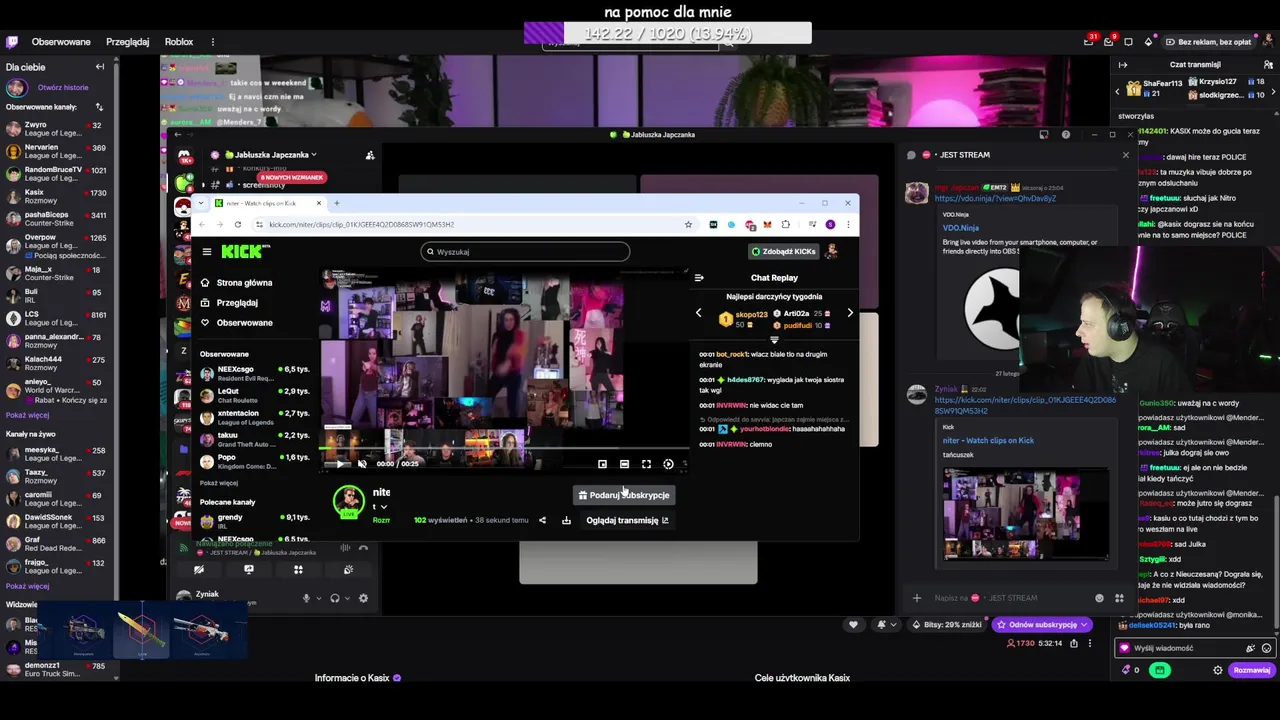Click Kick clip share icon
The height and width of the screenshot is (720, 1280).
click(542, 520)
